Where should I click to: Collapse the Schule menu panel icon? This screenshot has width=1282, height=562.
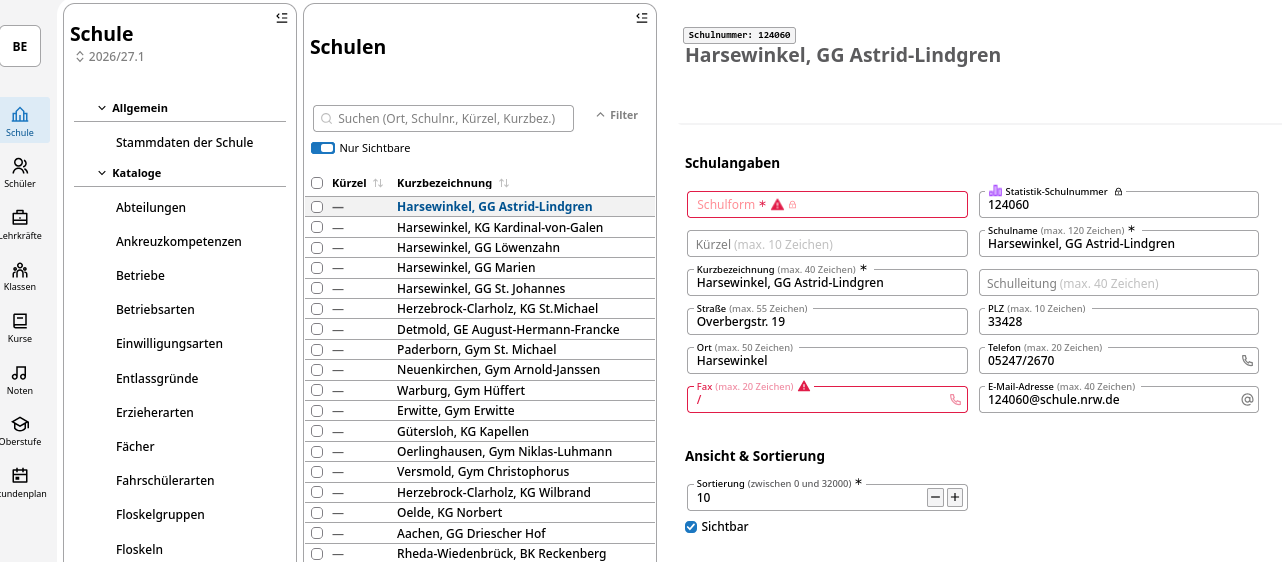pos(281,17)
